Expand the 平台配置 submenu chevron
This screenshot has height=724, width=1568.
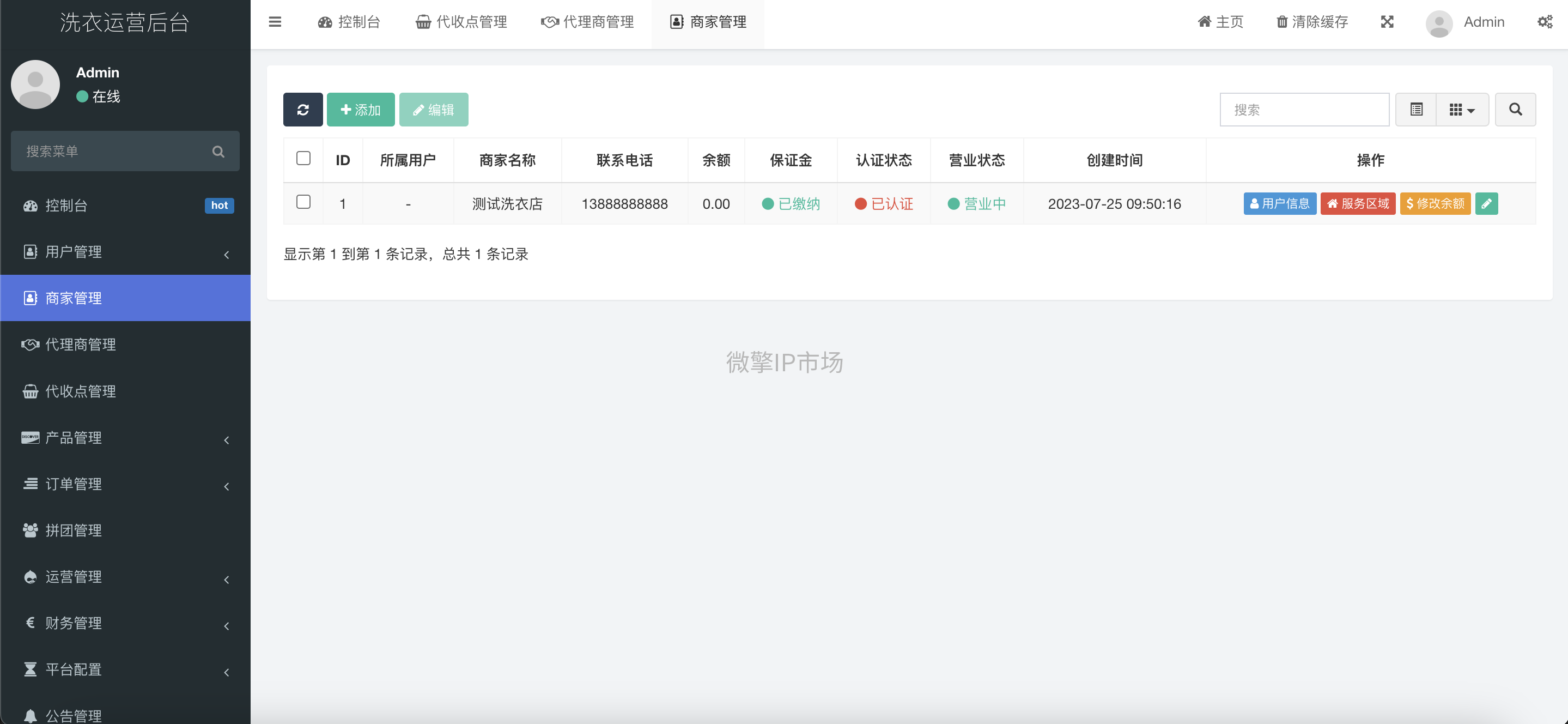point(227,672)
